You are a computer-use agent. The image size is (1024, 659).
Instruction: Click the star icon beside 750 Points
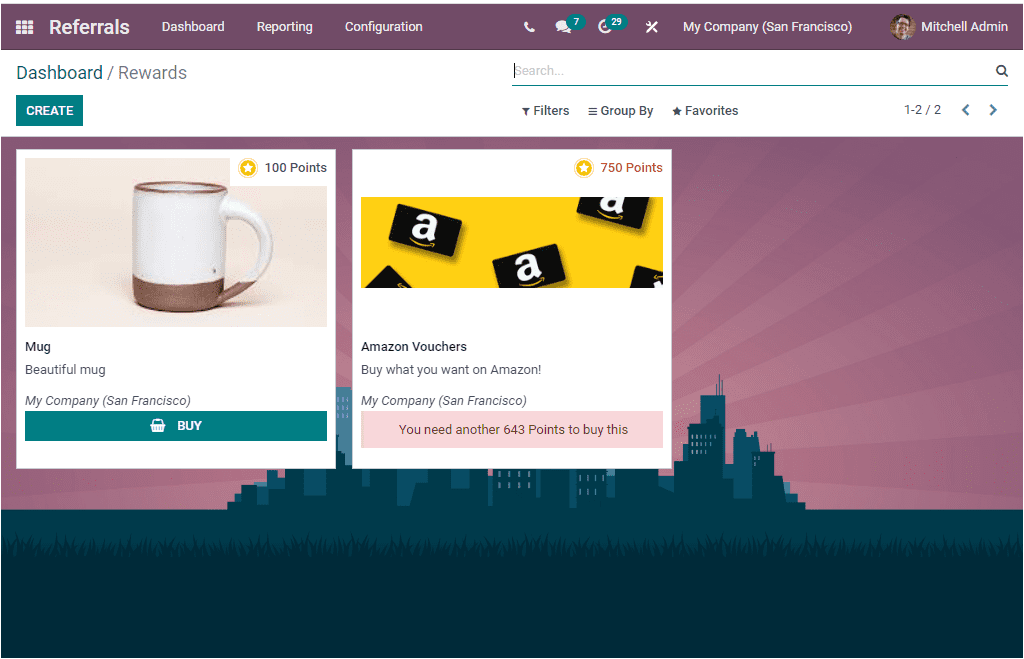click(x=584, y=168)
